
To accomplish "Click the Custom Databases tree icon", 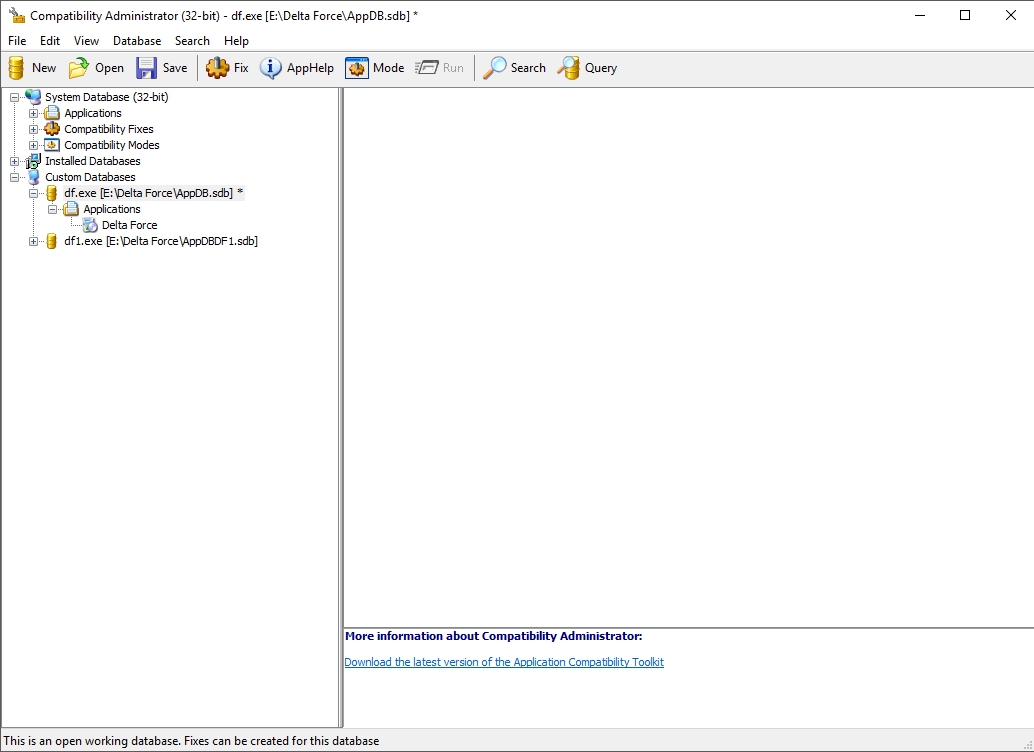I will 33,177.
